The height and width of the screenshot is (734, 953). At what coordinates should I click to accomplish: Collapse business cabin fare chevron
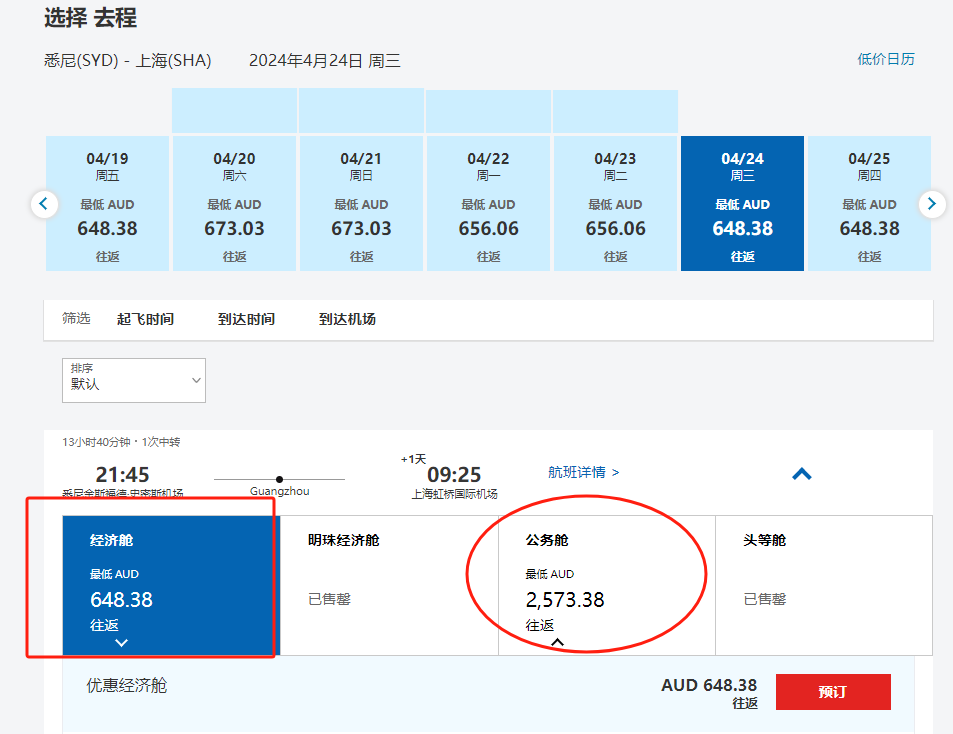[557, 642]
